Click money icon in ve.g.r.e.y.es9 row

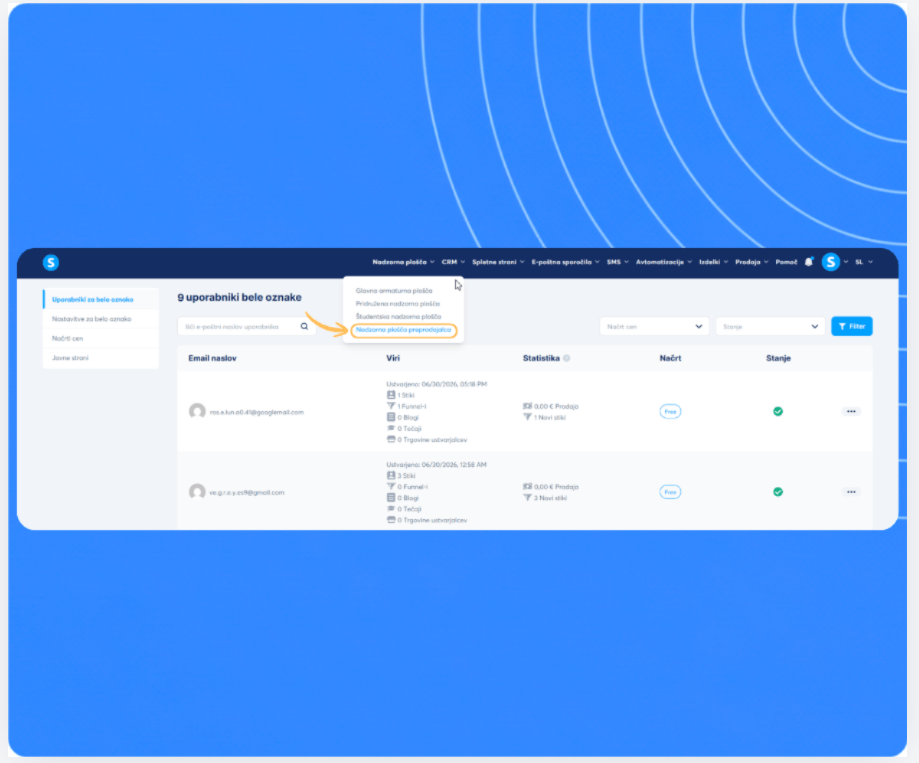[x=527, y=486]
